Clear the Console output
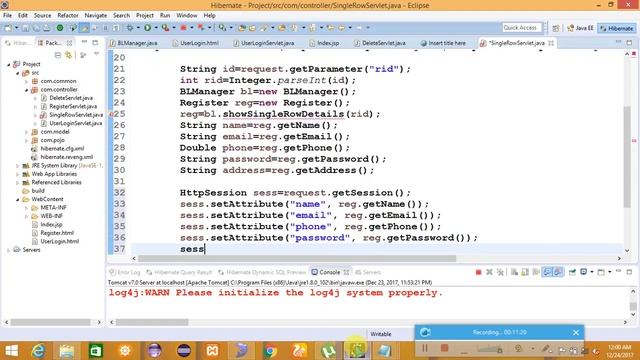 pos(514,272)
